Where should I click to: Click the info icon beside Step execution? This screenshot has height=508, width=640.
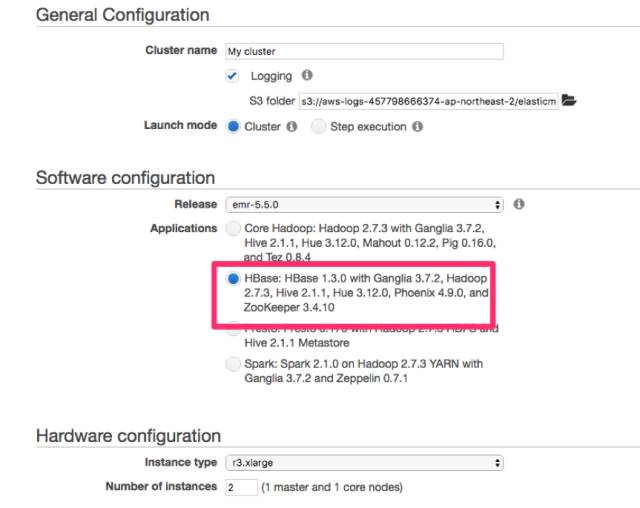click(x=417, y=126)
